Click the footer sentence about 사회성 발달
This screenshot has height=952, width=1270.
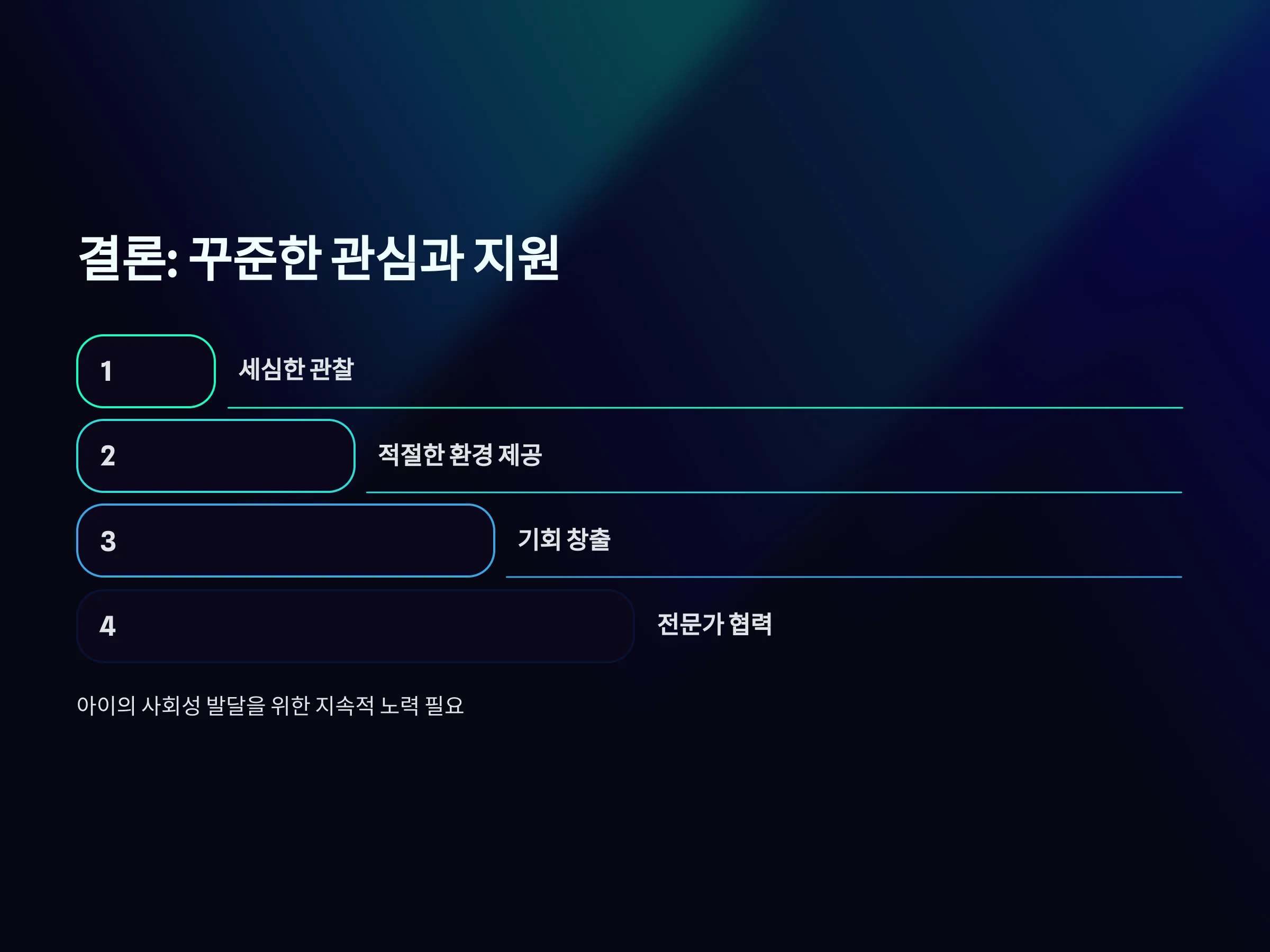[x=270, y=706]
